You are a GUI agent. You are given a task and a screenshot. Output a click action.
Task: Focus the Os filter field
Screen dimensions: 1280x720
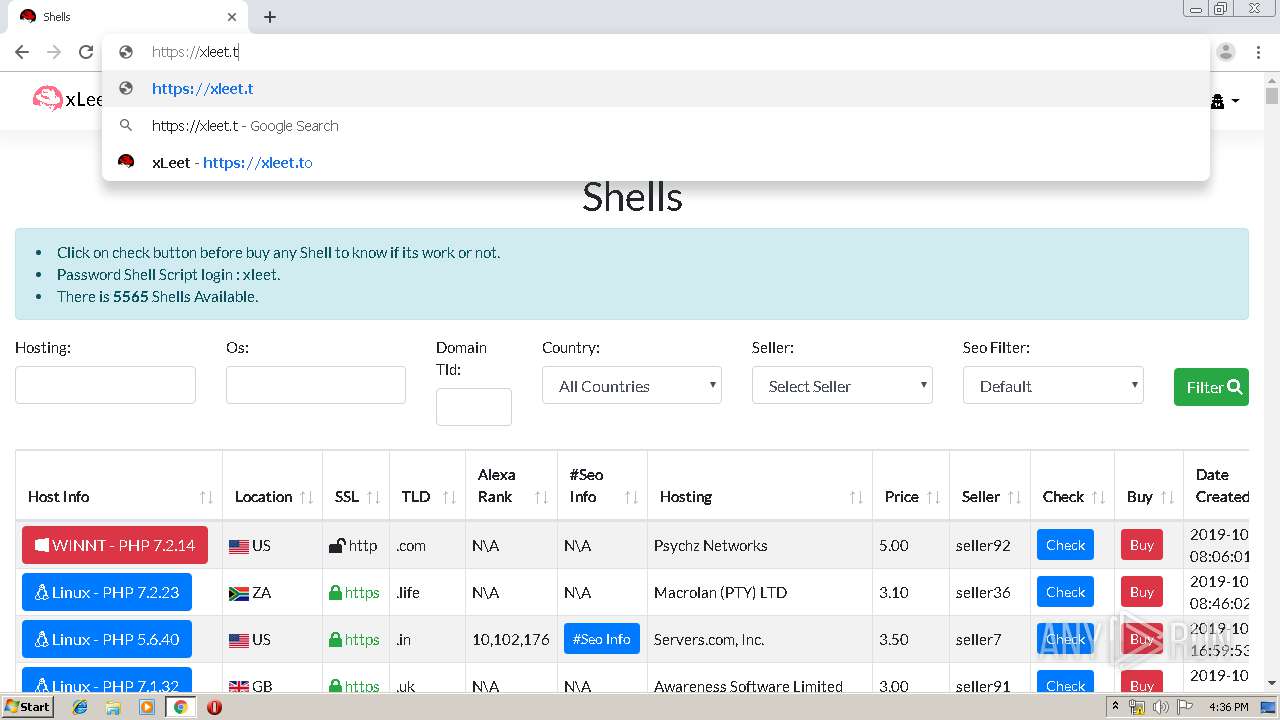[316, 385]
